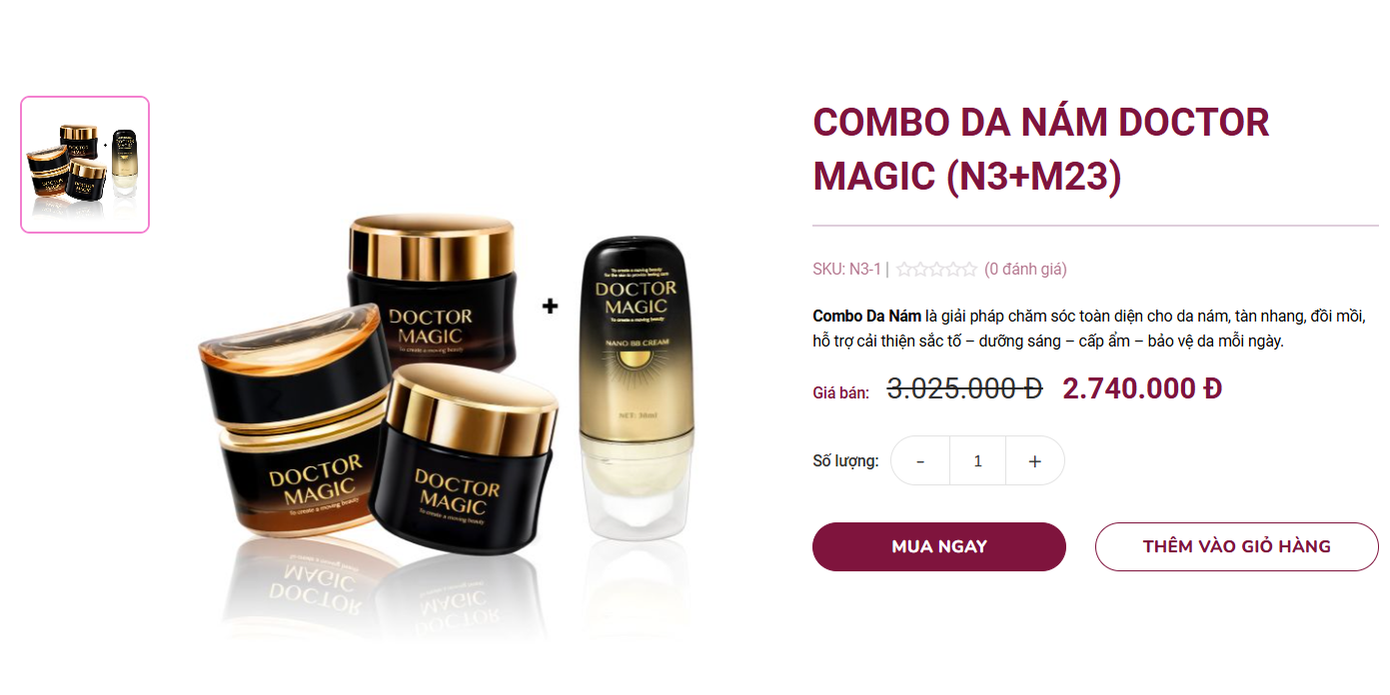The image size is (1390, 695).
Task: Select the product combo thumbnail
Action: click(85, 165)
